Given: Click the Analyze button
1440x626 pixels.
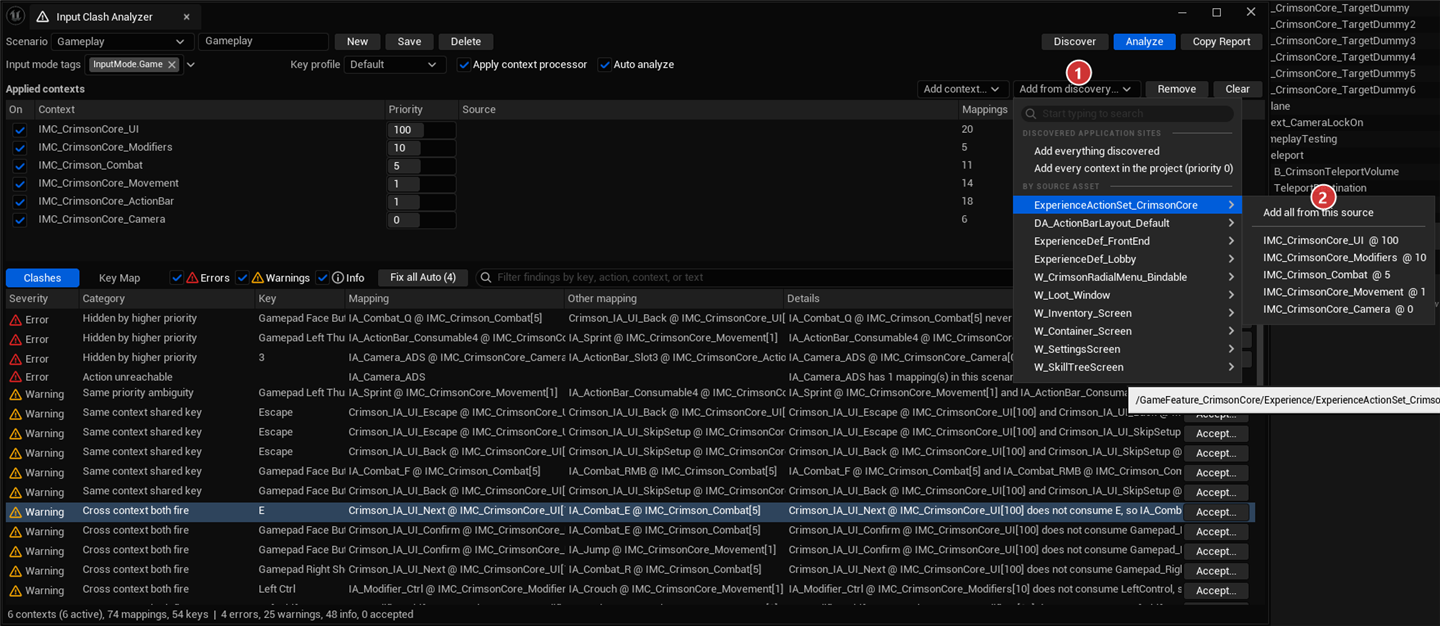Looking at the screenshot, I should [x=1144, y=42].
